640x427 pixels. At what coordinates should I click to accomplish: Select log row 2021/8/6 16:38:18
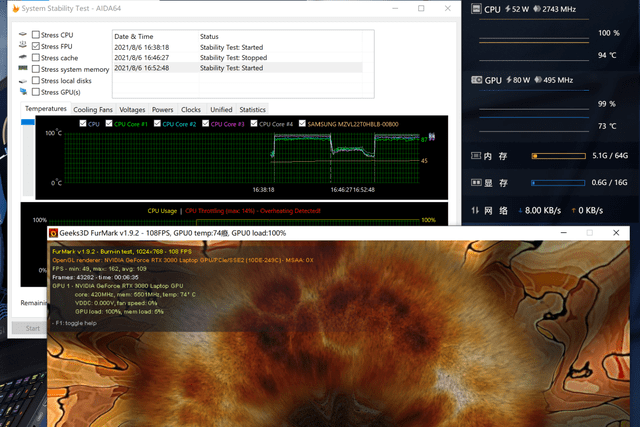(x=237, y=47)
